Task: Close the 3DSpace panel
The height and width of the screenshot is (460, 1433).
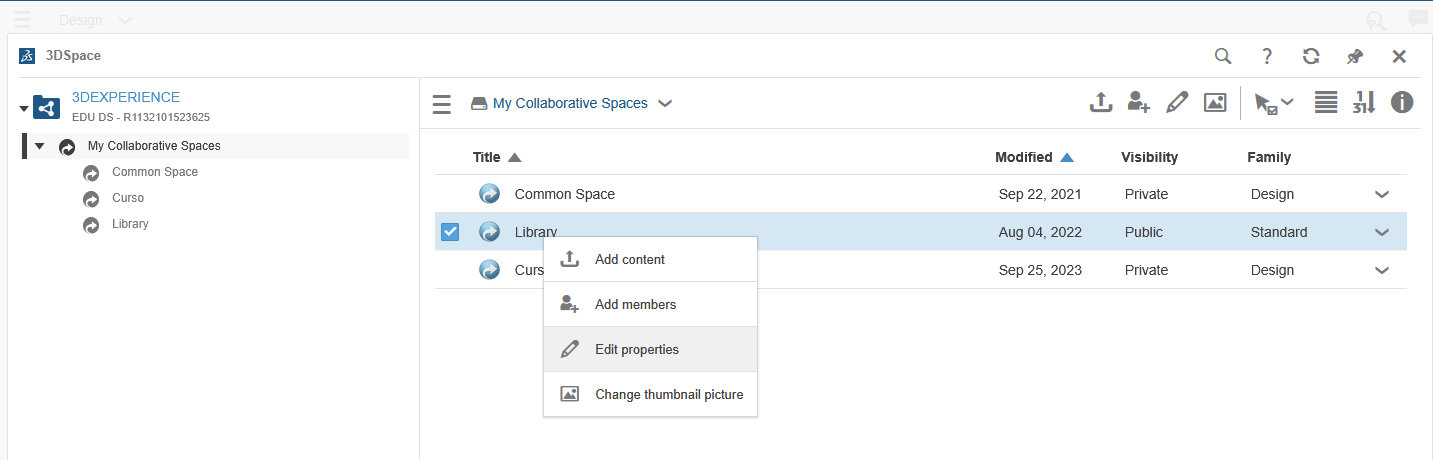Action: [x=1399, y=56]
